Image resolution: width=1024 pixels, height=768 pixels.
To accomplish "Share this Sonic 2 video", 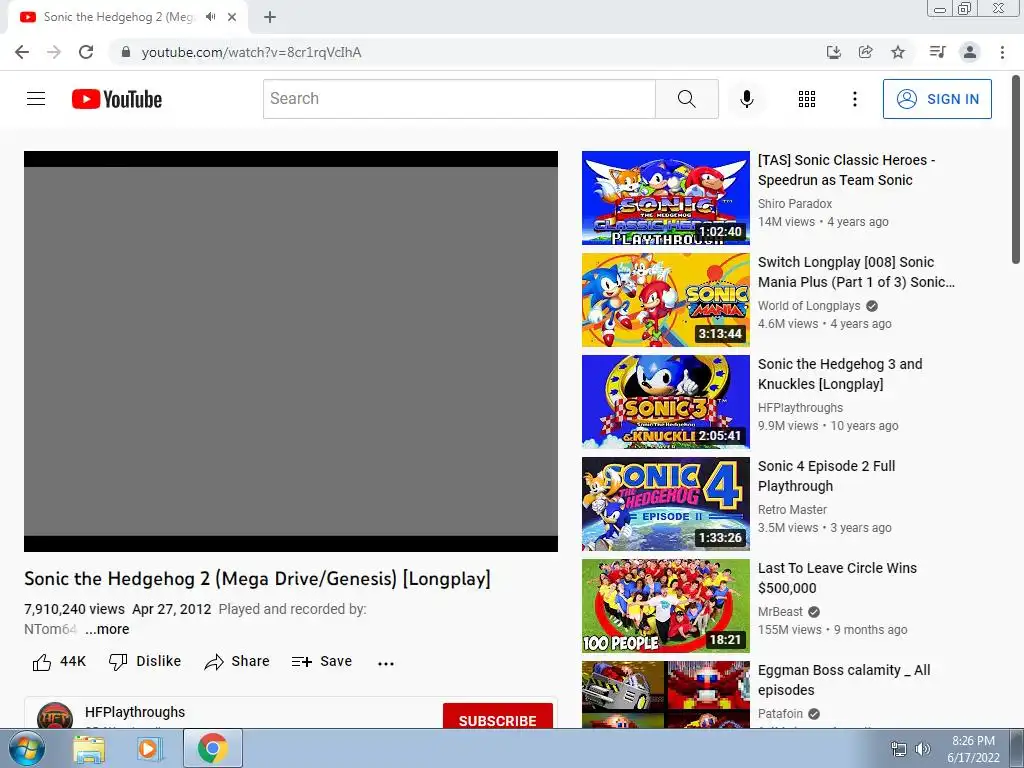I will click(x=236, y=662).
